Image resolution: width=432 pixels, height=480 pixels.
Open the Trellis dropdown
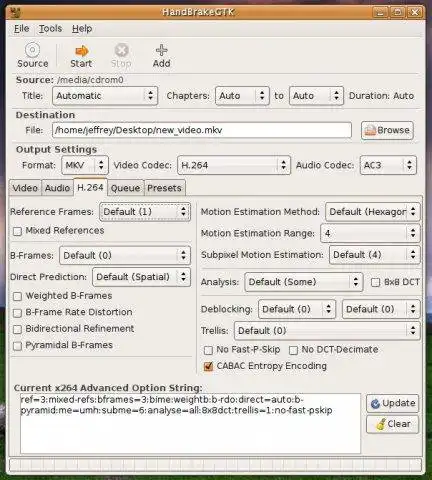[327, 331]
